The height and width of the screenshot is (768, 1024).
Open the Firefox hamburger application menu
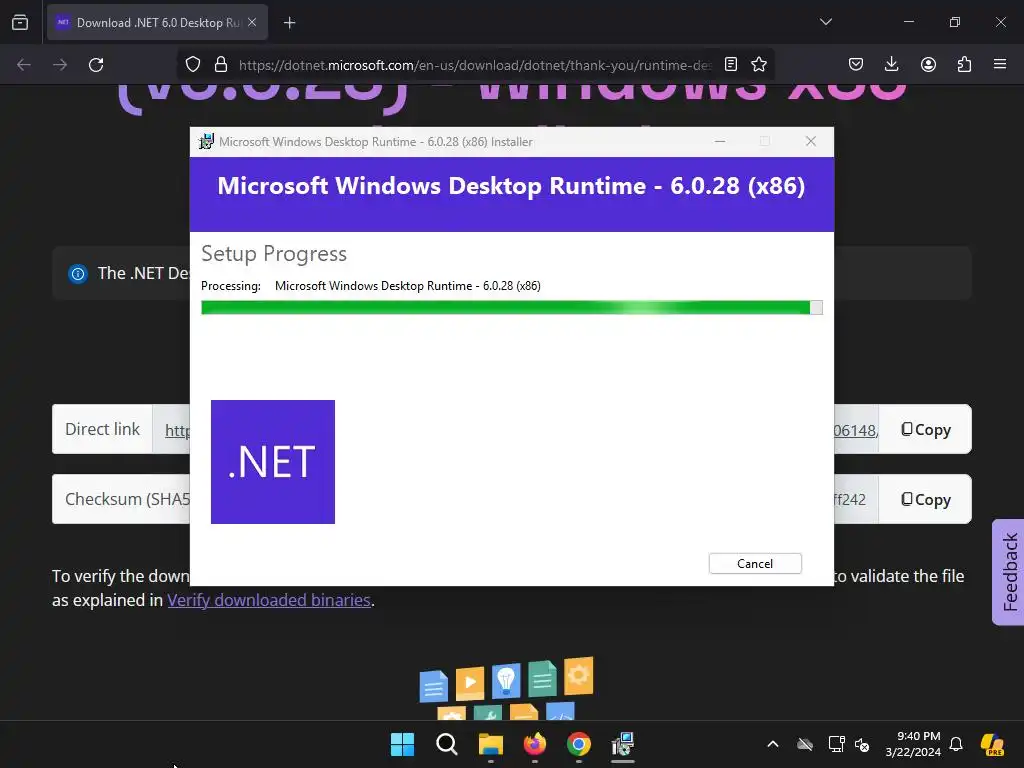tap(1000, 65)
